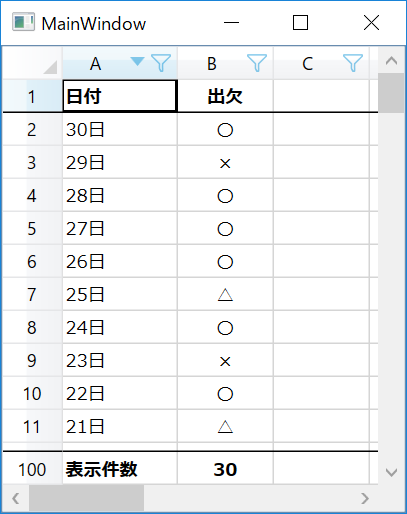Screen dimensions: 407x514
Task: Select the × cell next to 29日
Action: pyautogui.click(x=225, y=163)
